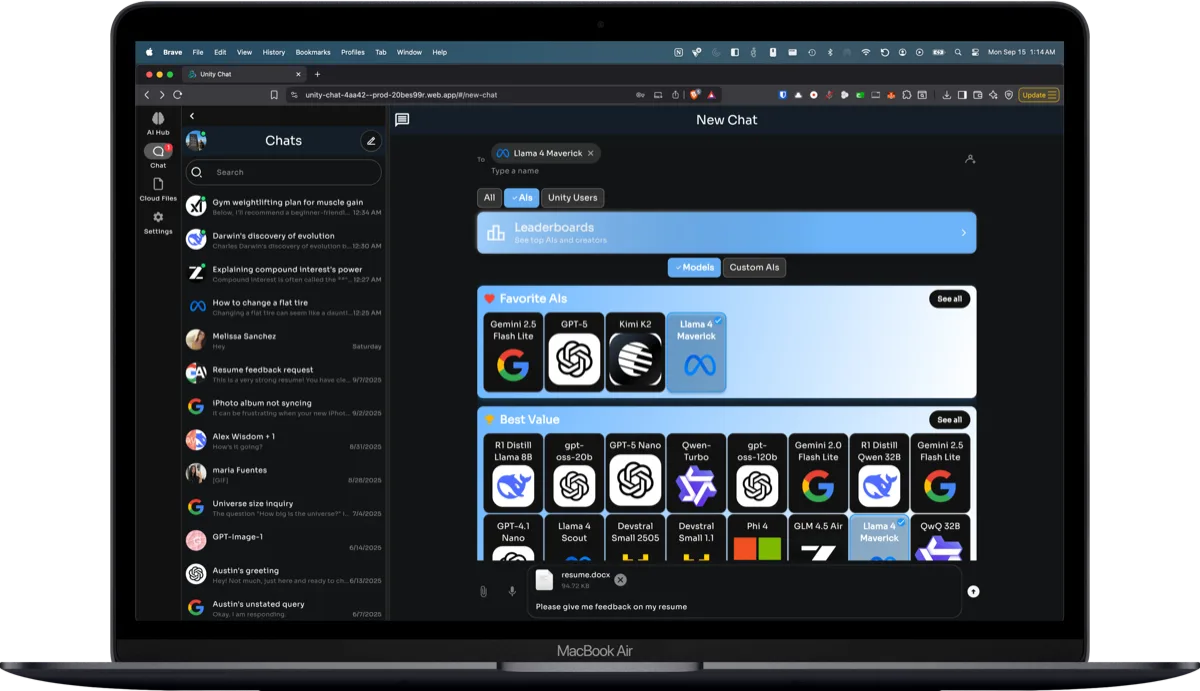Open the Brave Shields lion icon

click(695, 95)
